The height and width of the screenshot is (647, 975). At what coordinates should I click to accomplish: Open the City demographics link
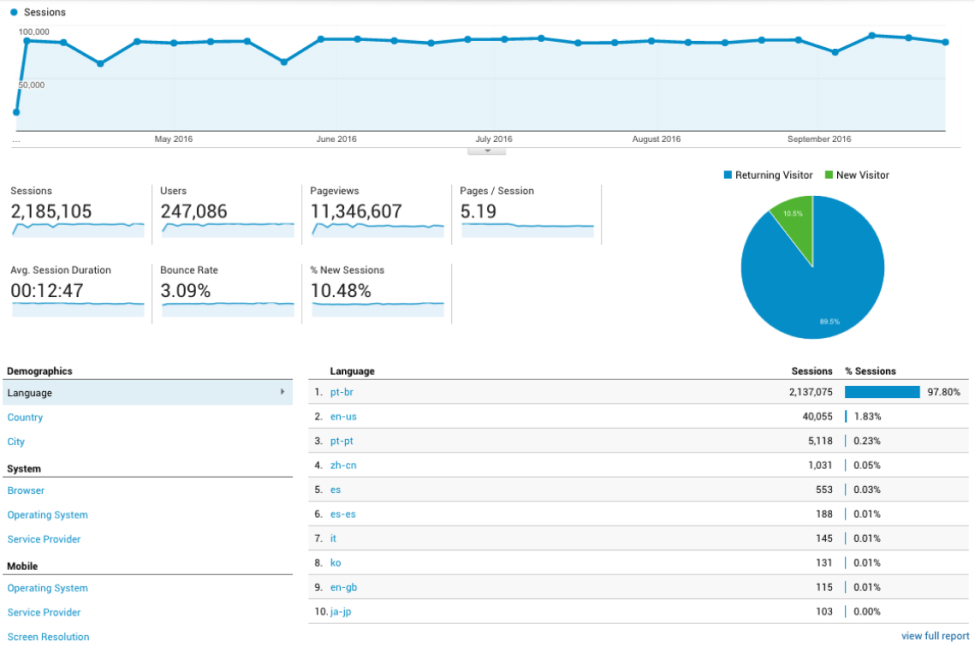click(16, 442)
